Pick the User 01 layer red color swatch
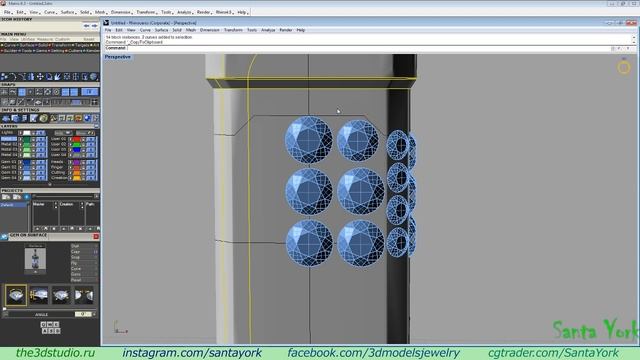This screenshot has height=360, width=640. coord(76,139)
